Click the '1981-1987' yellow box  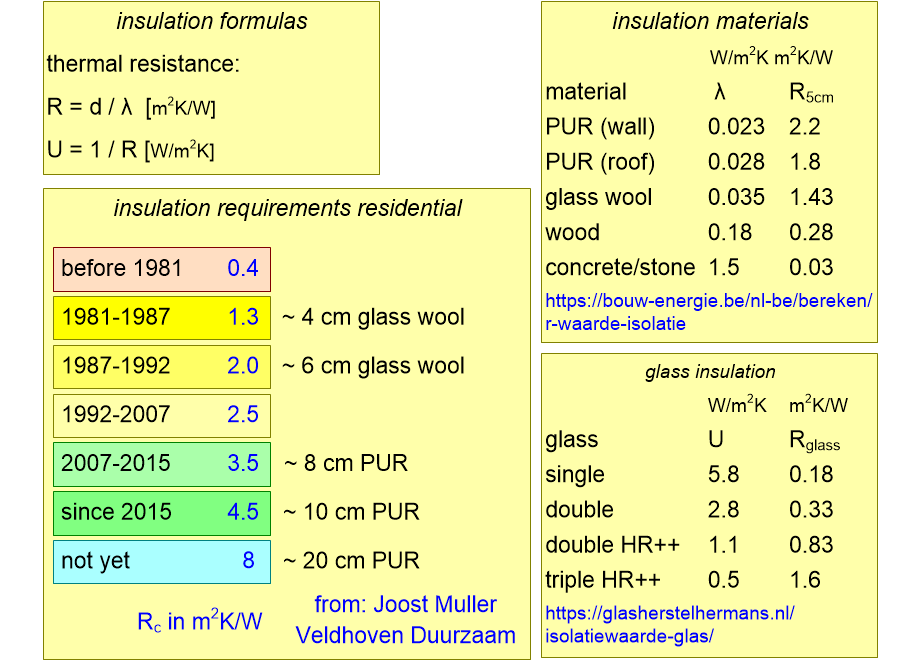162,318
